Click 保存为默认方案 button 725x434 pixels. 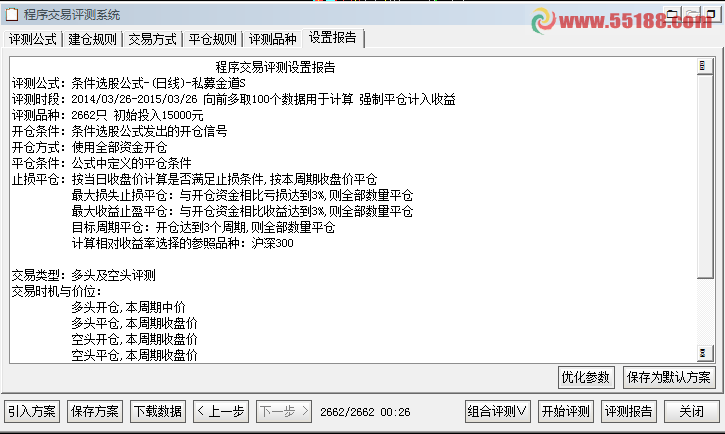coord(669,378)
